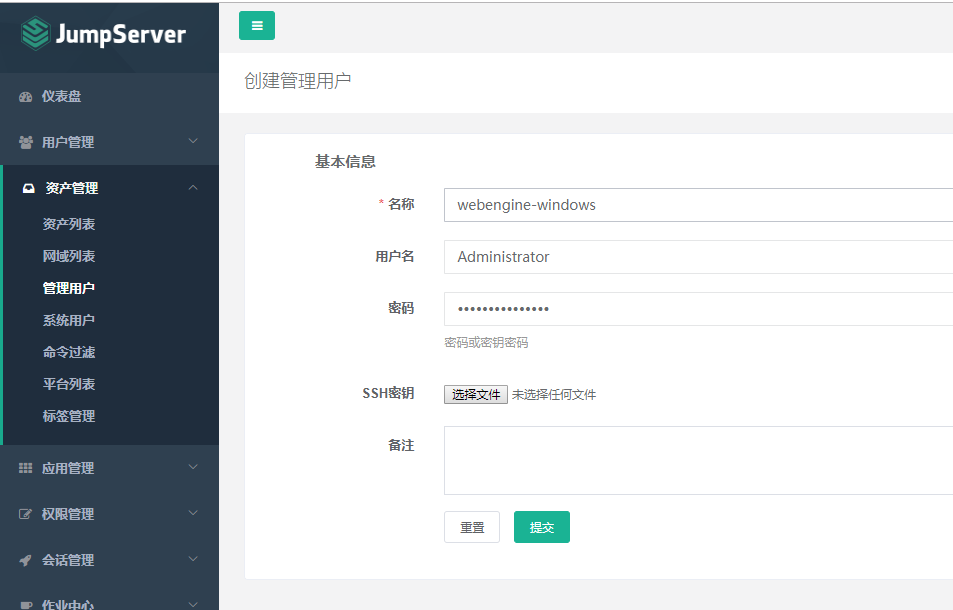The width and height of the screenshot is (953, 610).
Task: Expand the 应用管理 chevron
Action: tap(193, 468)
